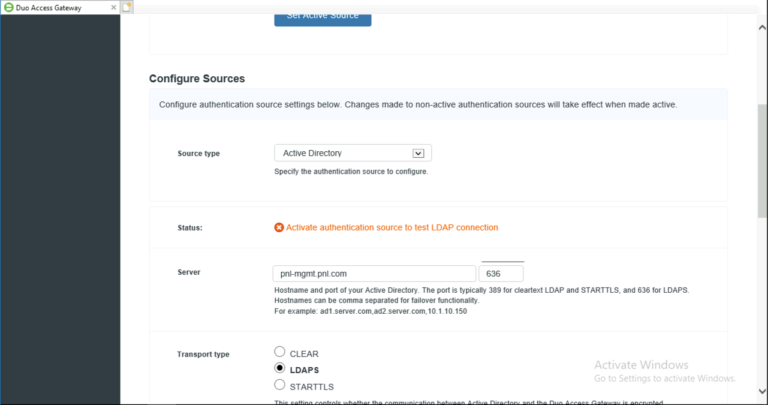
Task: Click the server hostname field pnl-mgmt.pnl.com
Action: [x=374, y=274]
